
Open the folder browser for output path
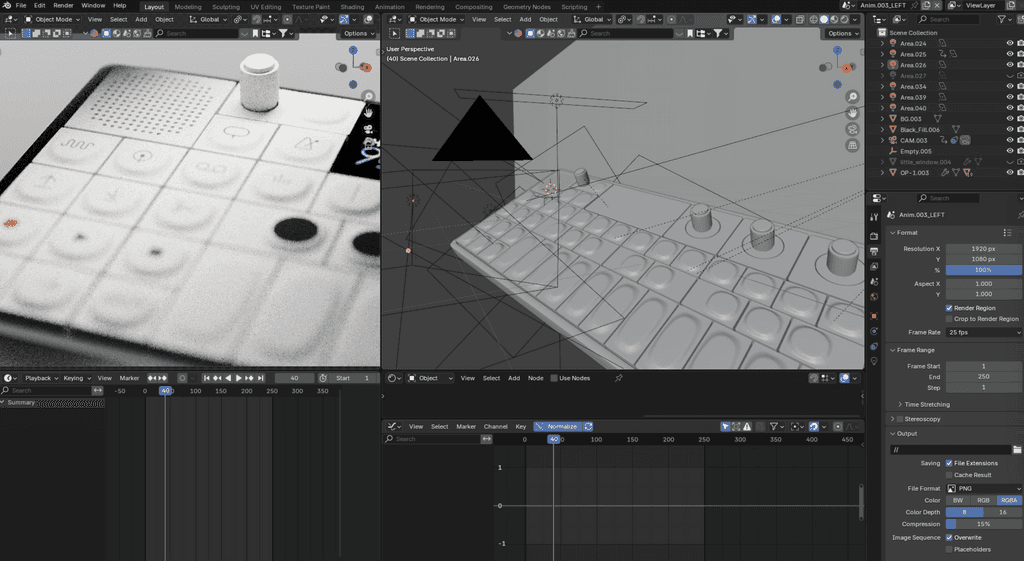click(x=1017, y=450)
